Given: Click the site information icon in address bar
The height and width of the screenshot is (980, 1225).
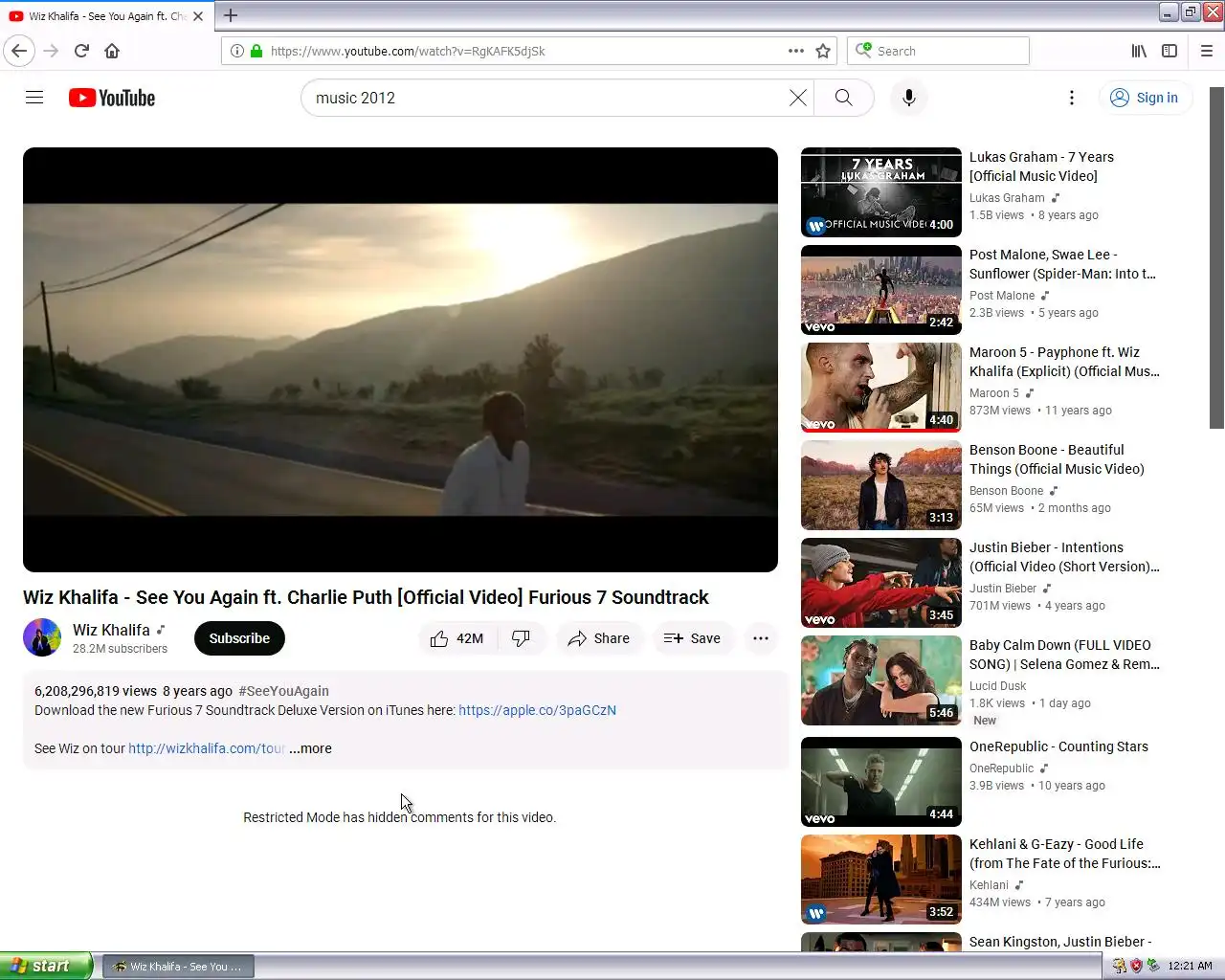Looking at the screenshot, I should pyautogui.click(x=236, y=51).
